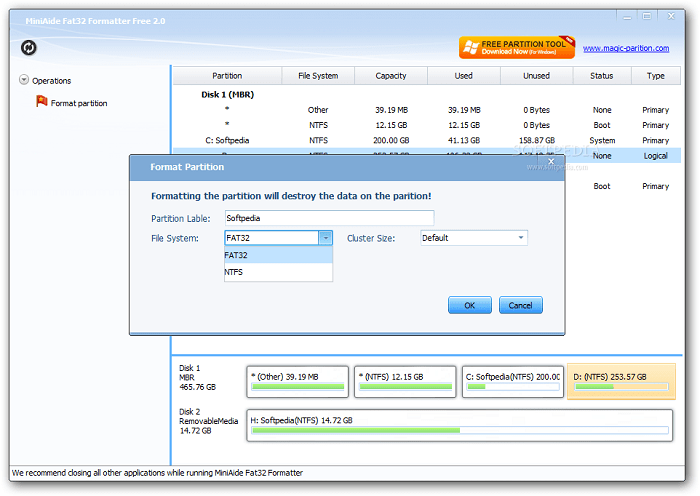Open the File System dropdown arrow
The width and height of the screenshot is (700, 496).
point(325,238)
